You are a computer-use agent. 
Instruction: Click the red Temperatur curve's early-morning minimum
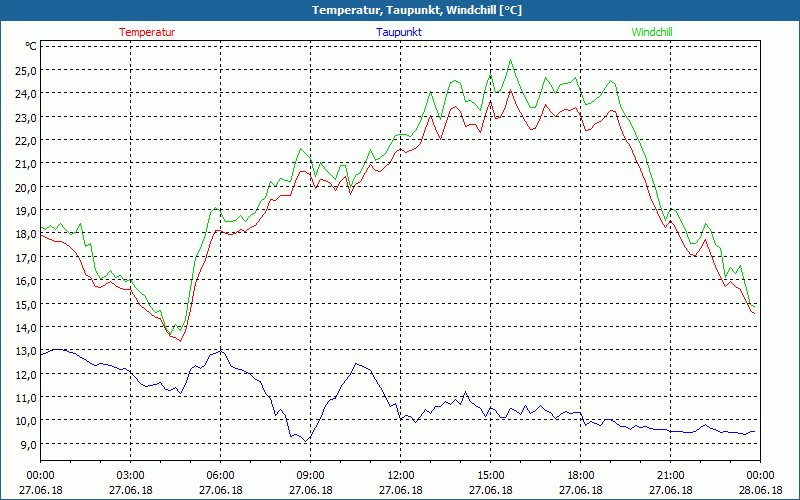coord(180,341)
